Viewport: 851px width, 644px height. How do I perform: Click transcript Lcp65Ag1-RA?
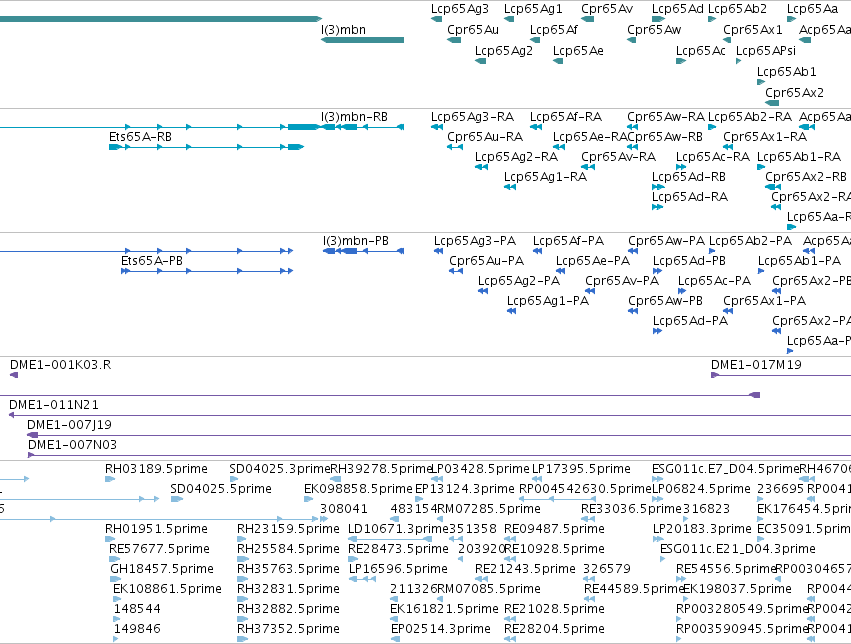(x=545, y=177)
